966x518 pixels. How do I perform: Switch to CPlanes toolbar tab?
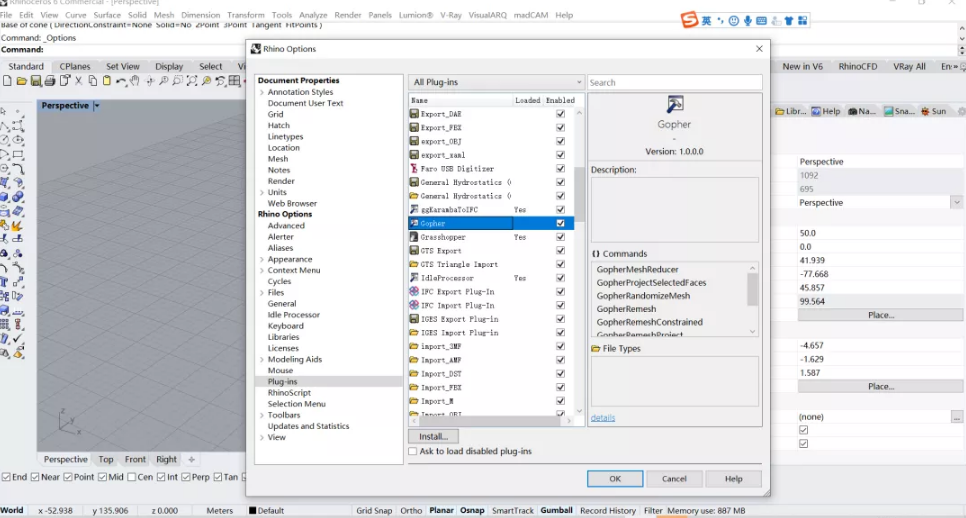pos(75,66)
